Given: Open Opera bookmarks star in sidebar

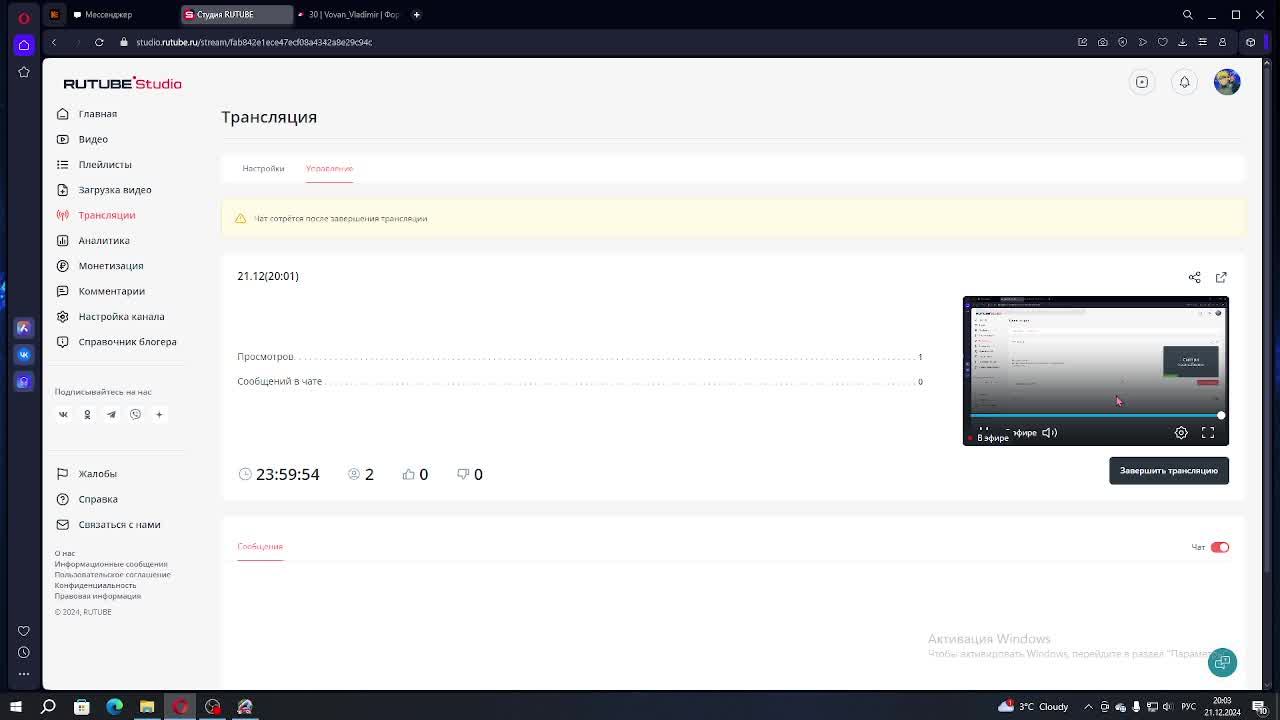Looking at the screenshot, I should pyautogui.click(x=24, y=72).
